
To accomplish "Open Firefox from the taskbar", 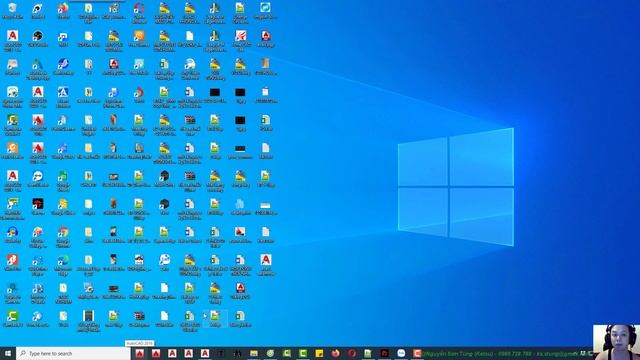I will (x=336, y=353).
